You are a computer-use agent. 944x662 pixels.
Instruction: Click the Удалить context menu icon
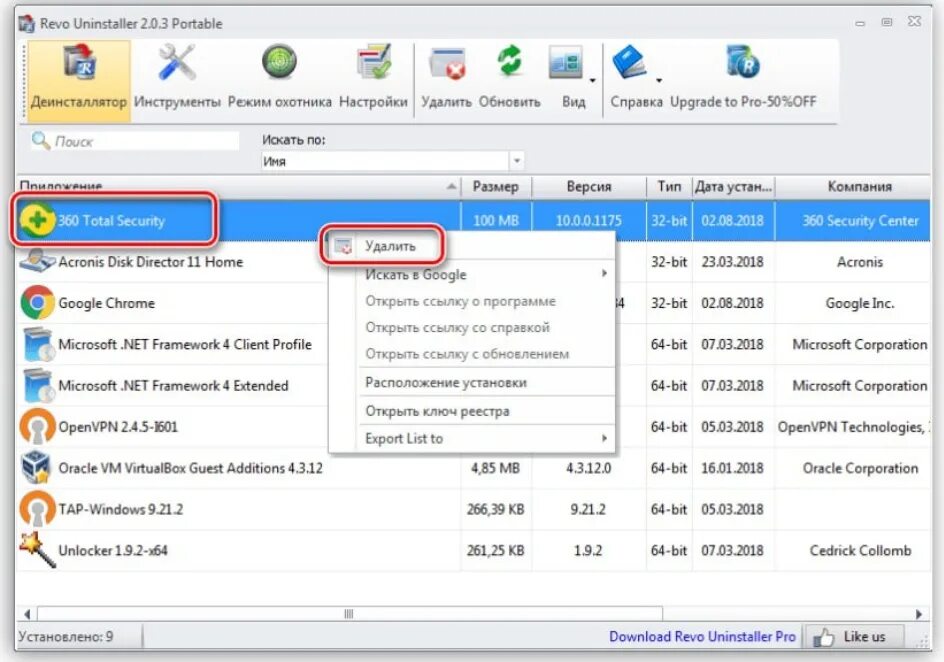click(x=343, y=246)
